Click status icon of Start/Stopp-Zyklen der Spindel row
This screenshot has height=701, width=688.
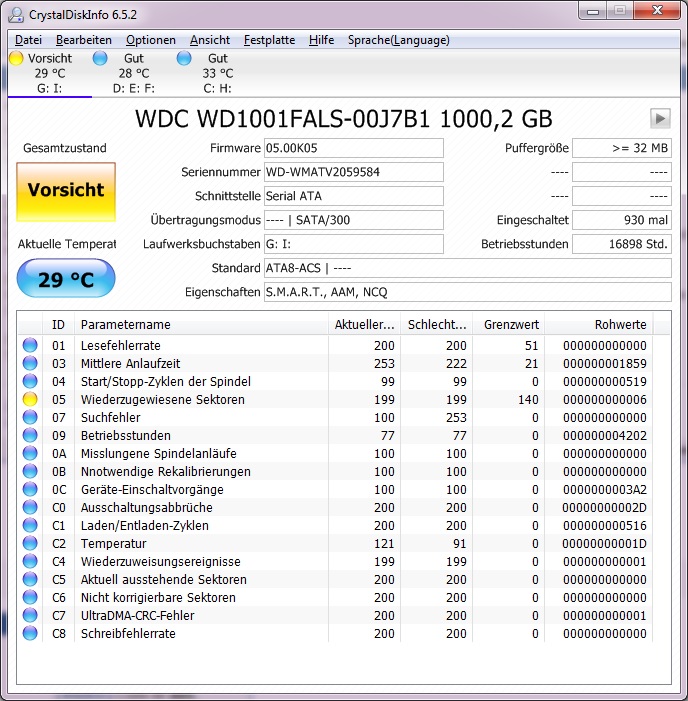(x=30, y=381)
